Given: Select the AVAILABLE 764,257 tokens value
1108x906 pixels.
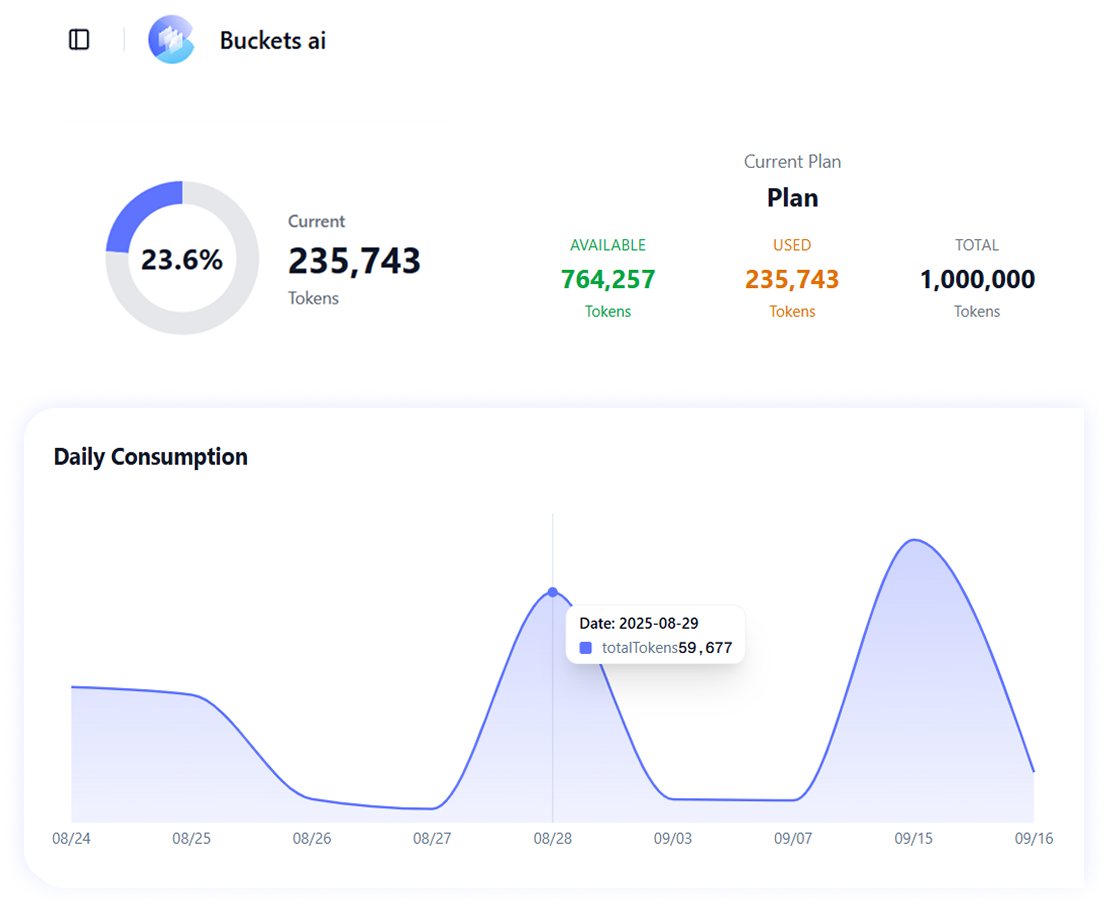Looking at the screenshot, I should point(608,279).
